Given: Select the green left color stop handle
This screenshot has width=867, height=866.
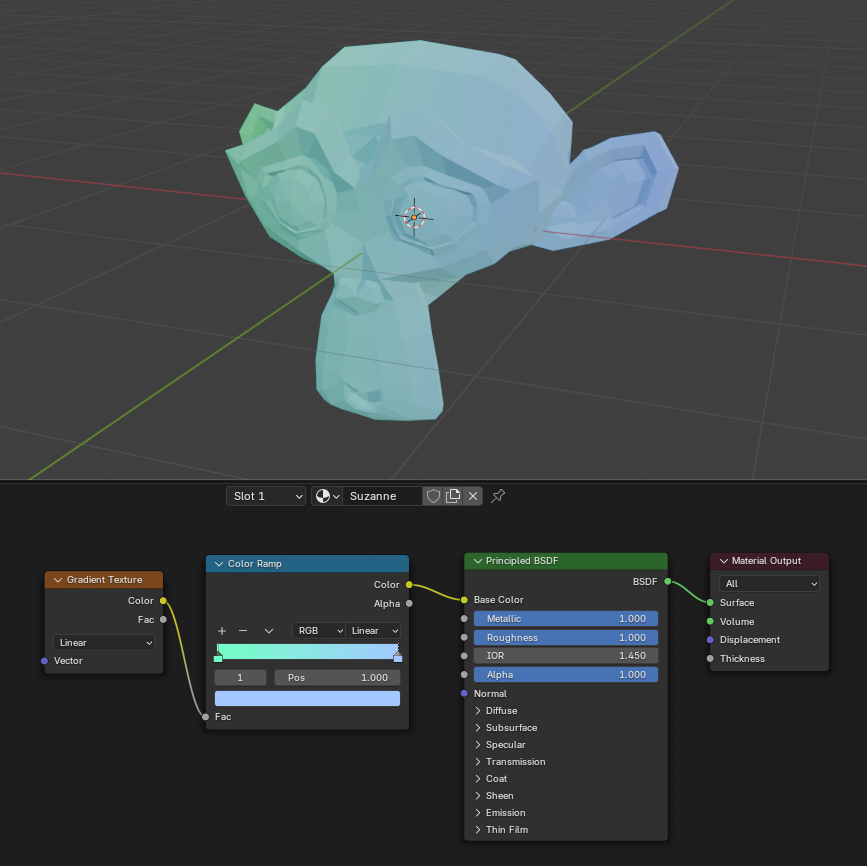Looking at the screenshot, I should point(218,657).
